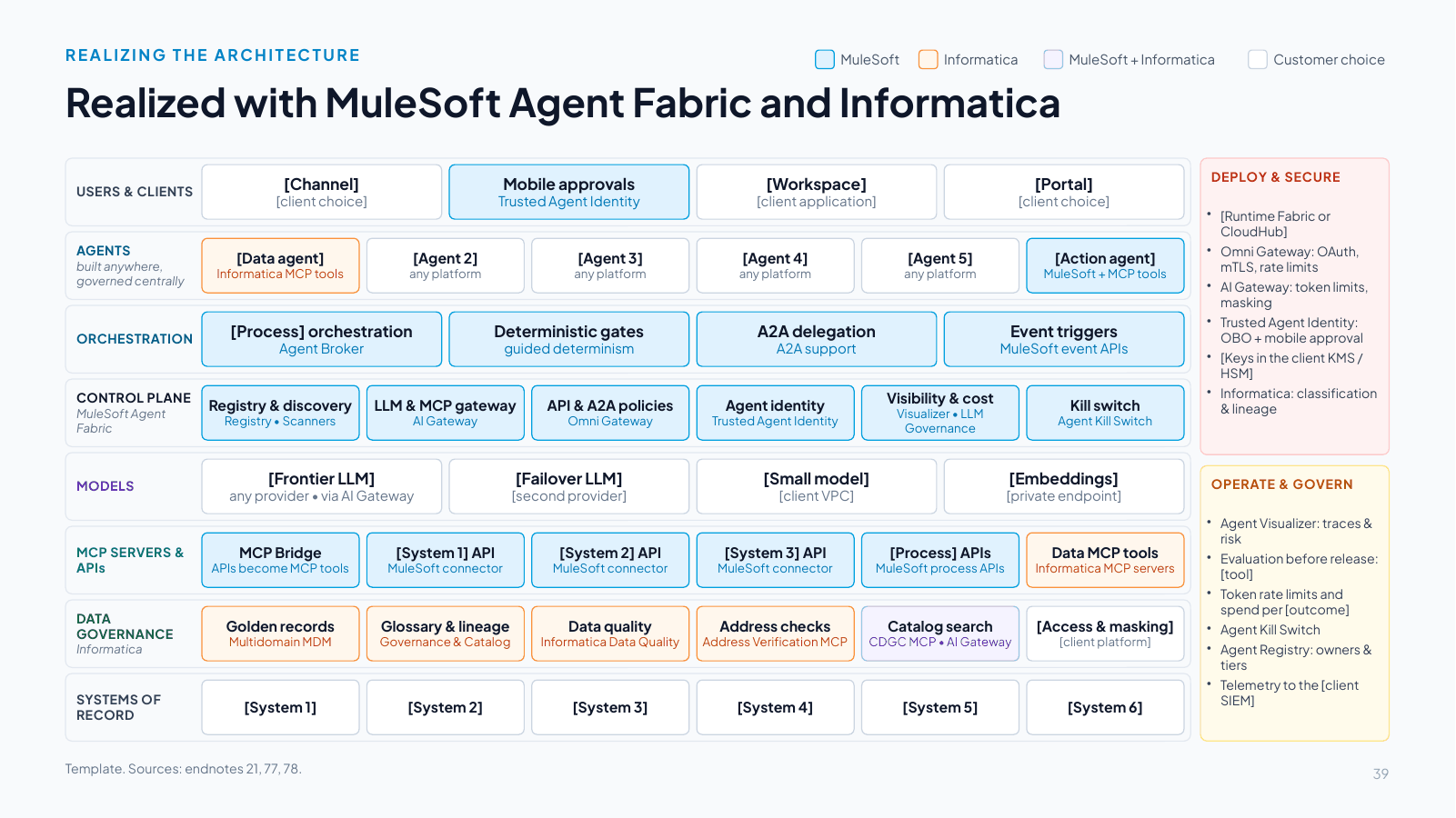This screenshot has width=1456, height=818.
Task: Click the [Workspace] client application box
Action: point(817,192)
